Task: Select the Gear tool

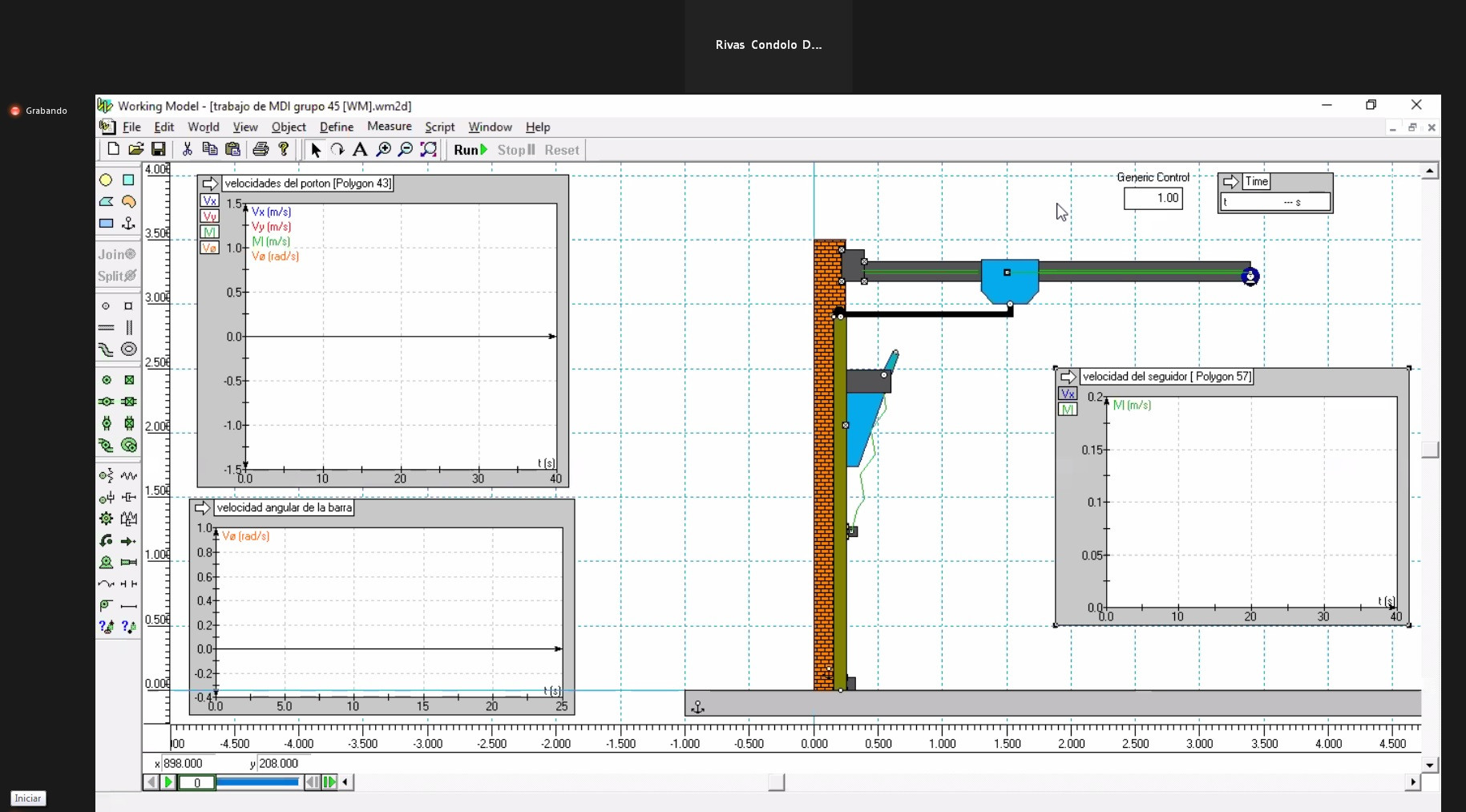Action: (106, 519)
